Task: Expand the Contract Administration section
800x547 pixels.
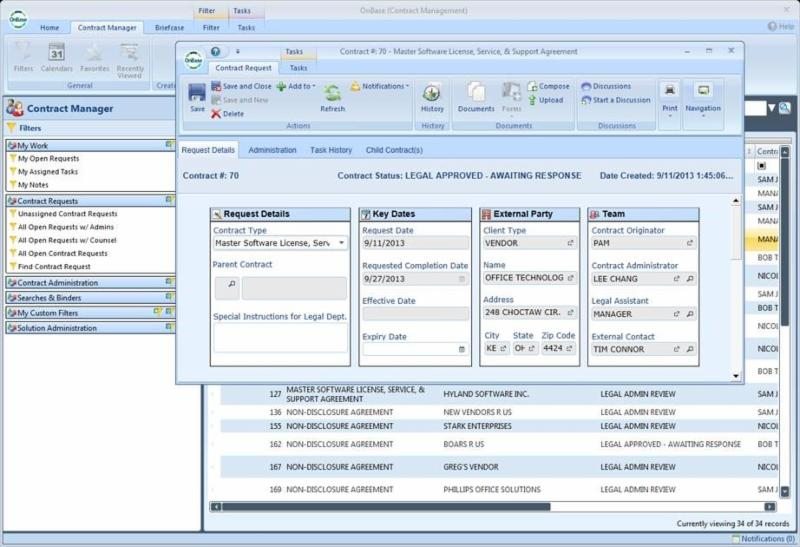Action: 57,283
